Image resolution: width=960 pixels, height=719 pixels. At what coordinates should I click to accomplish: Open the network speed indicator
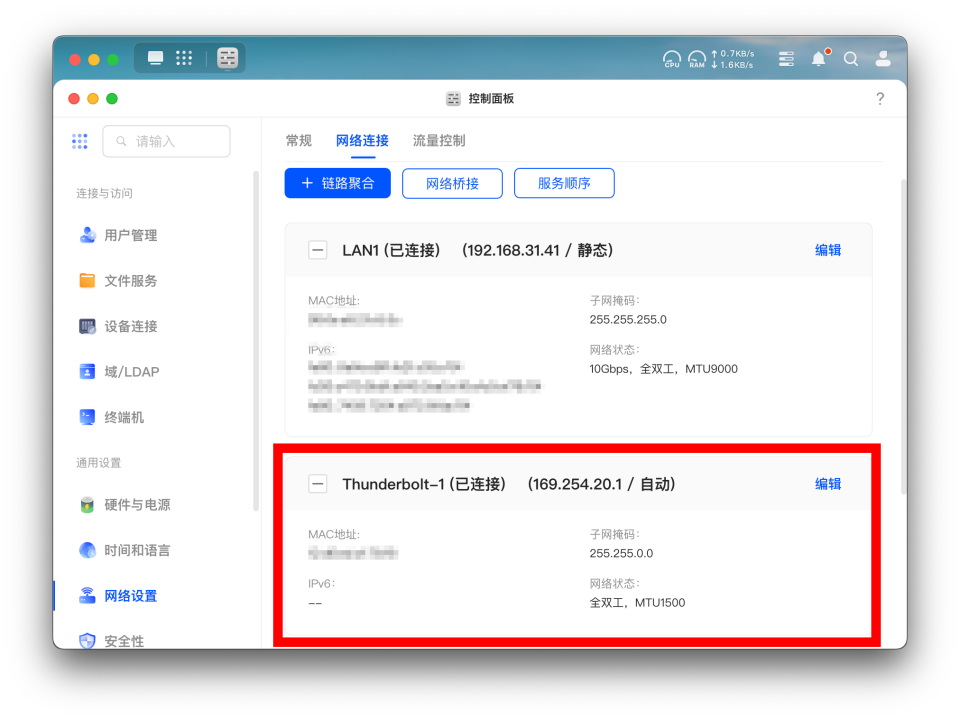(733, 59)
